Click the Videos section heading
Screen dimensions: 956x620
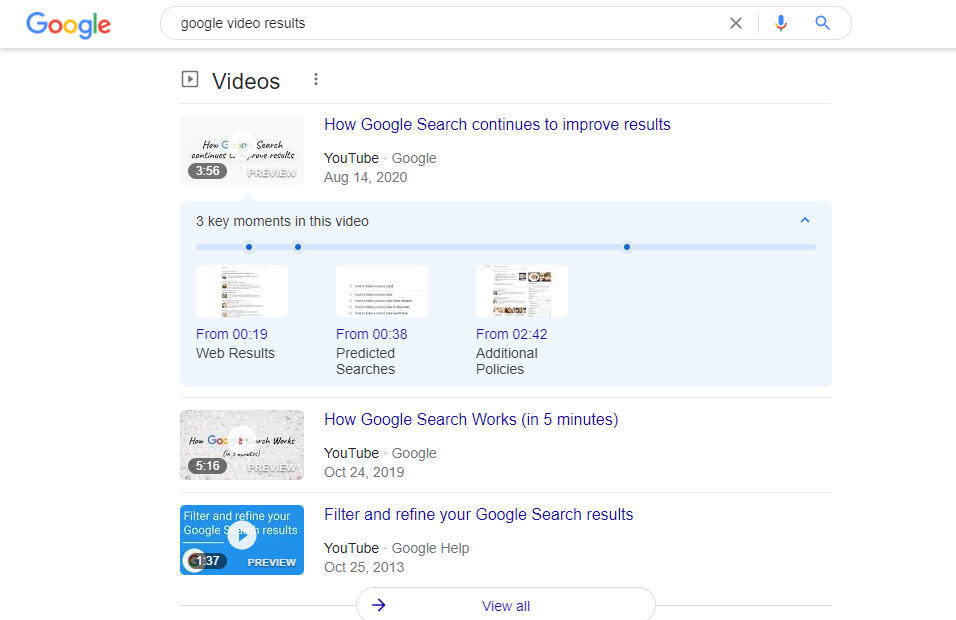pyautogui.click(x=246, y=81)
